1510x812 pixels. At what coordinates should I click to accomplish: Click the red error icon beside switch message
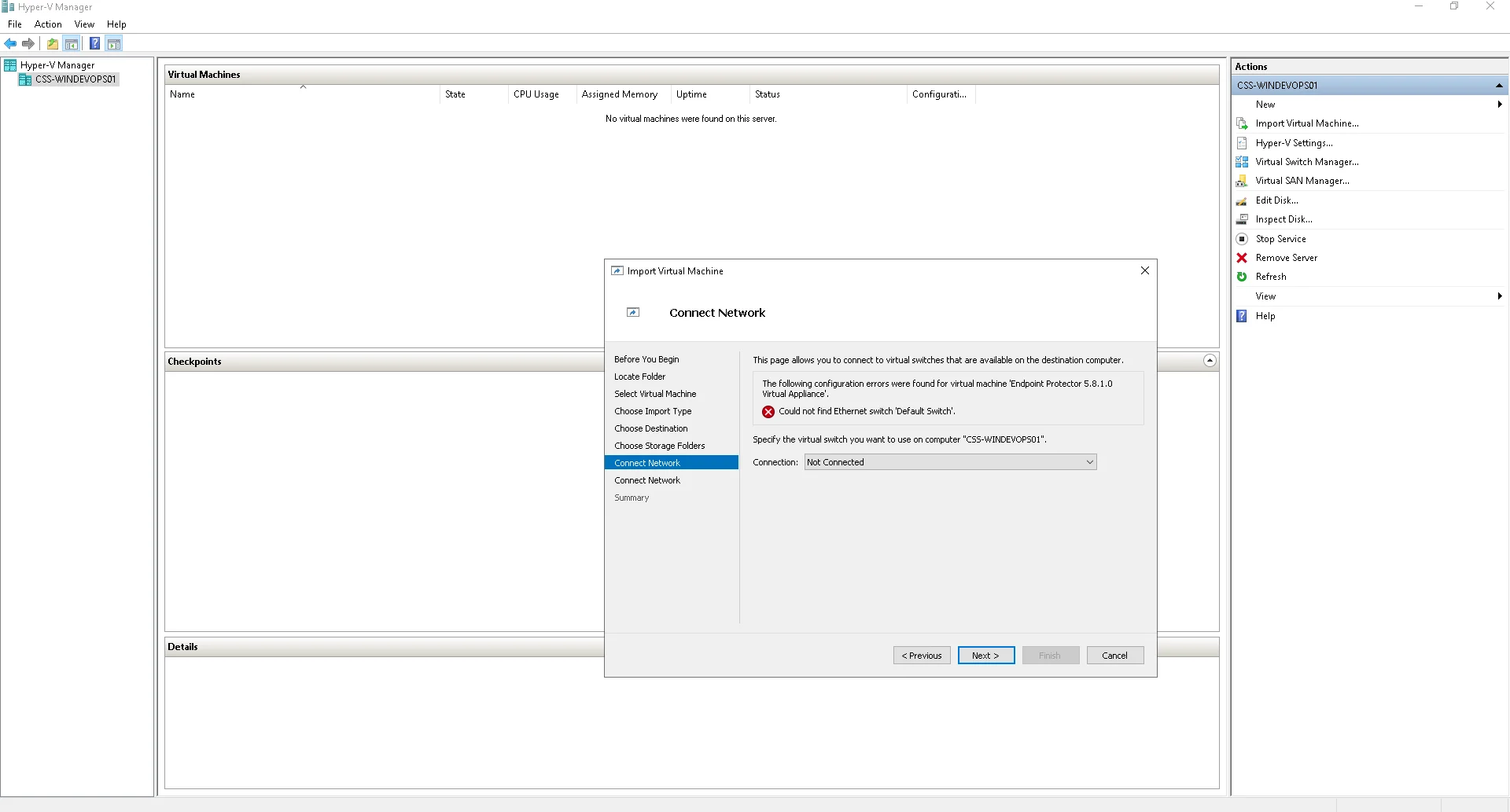click(768, 412)
